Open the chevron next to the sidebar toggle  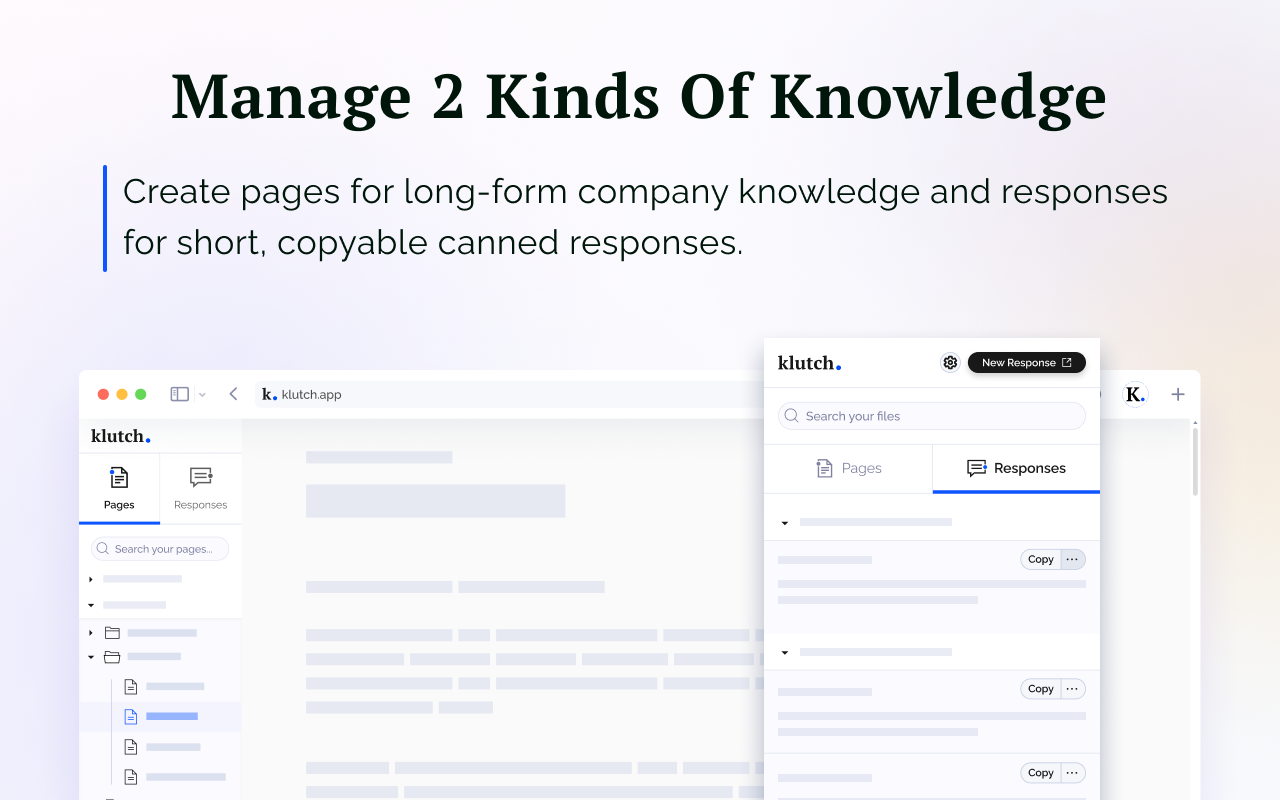click(x=203, y=394)
